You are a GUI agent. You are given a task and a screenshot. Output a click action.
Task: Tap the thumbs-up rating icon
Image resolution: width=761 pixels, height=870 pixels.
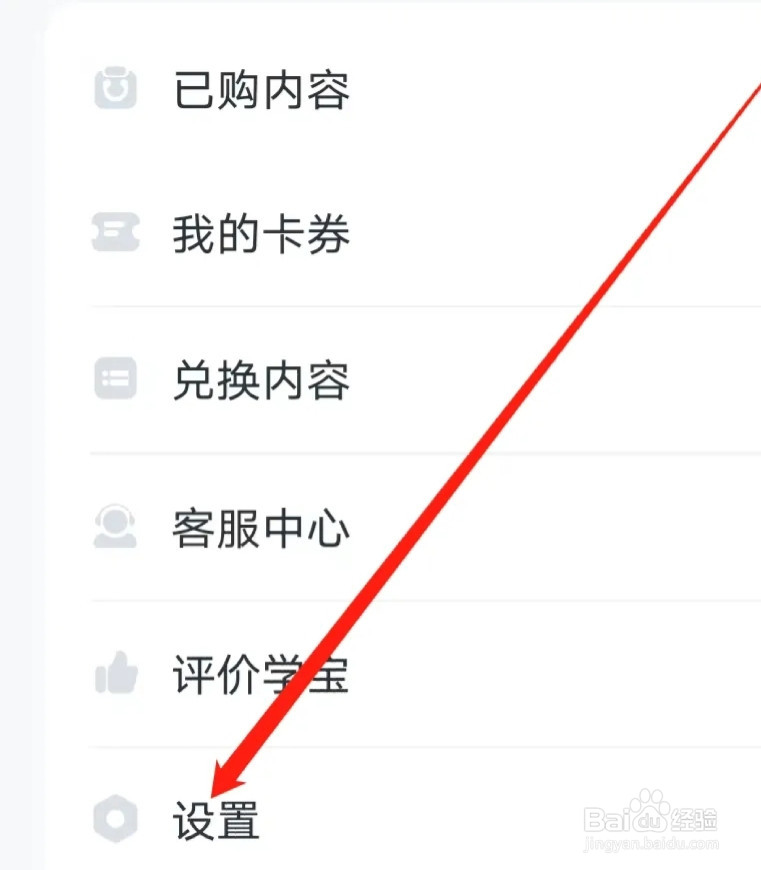[116, 673]
